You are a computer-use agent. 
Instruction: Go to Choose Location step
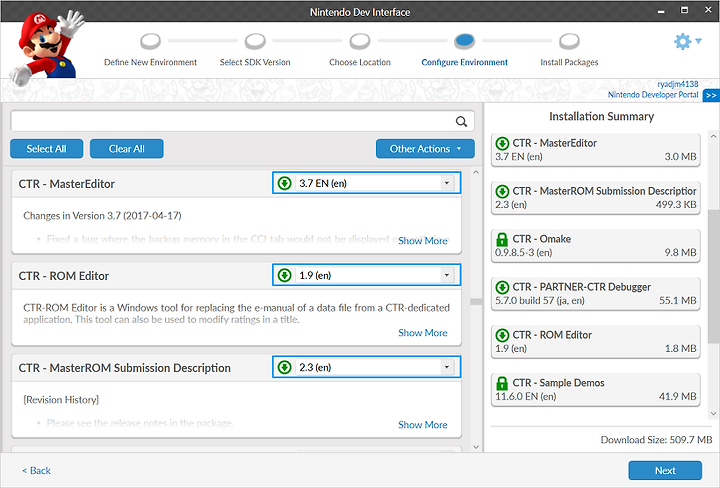360,50
